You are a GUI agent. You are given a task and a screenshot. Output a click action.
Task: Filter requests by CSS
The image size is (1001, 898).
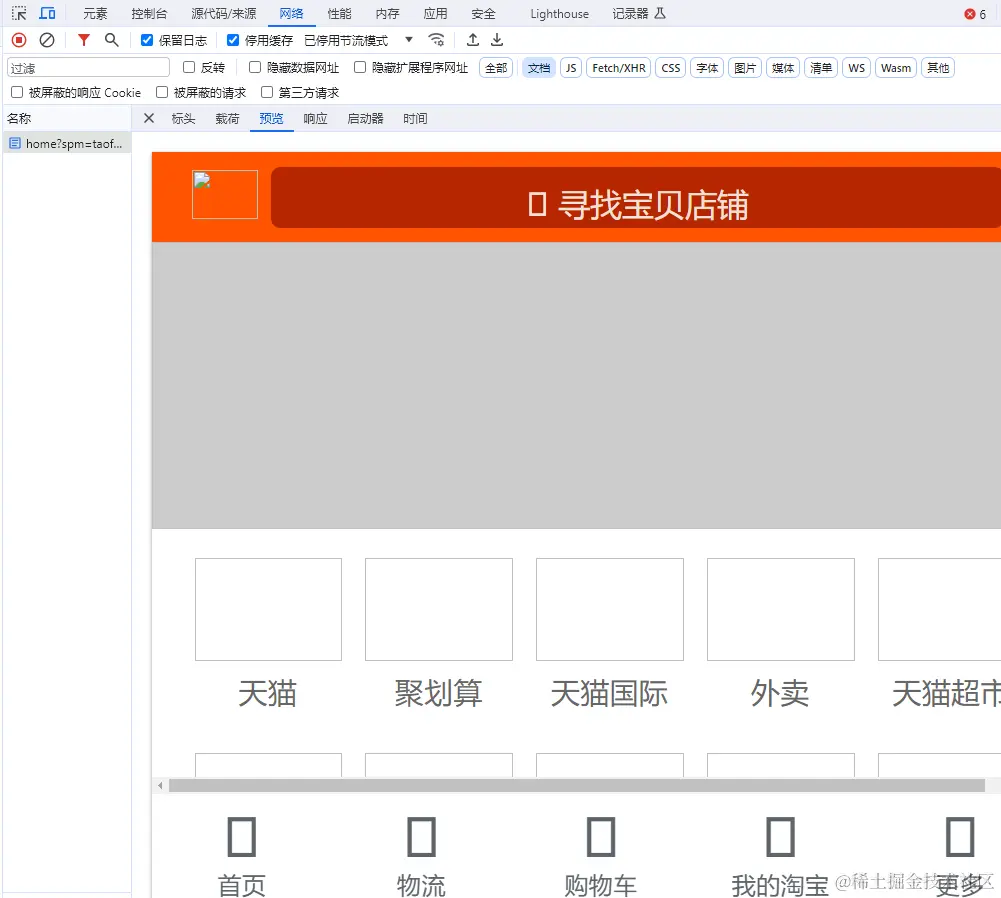pyautogui.click(x=670, y=68)
